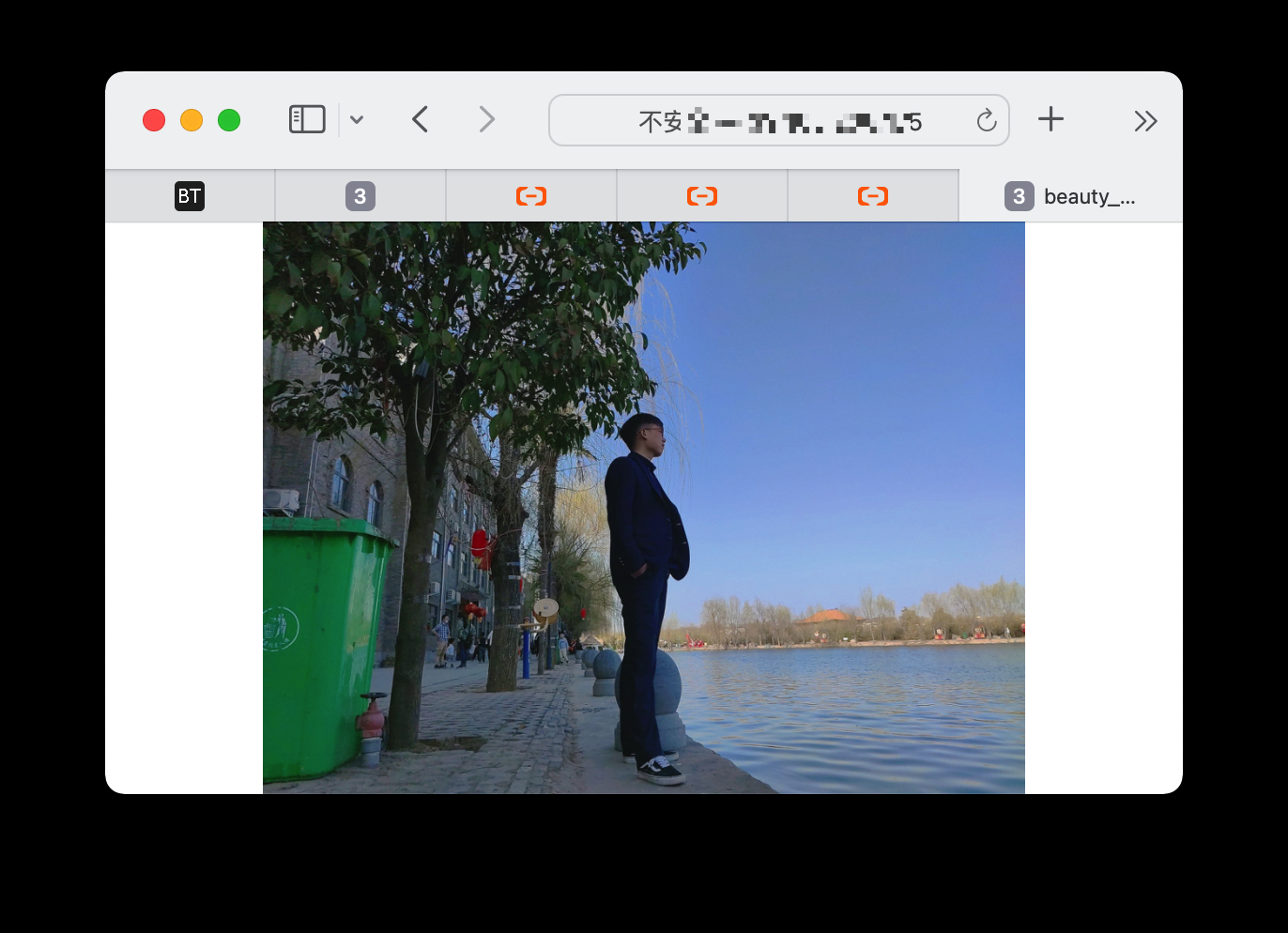Image resolution: width=1288 pixels, height=933 pixels.
Task: Go back to the previous page
Action: 421,120
